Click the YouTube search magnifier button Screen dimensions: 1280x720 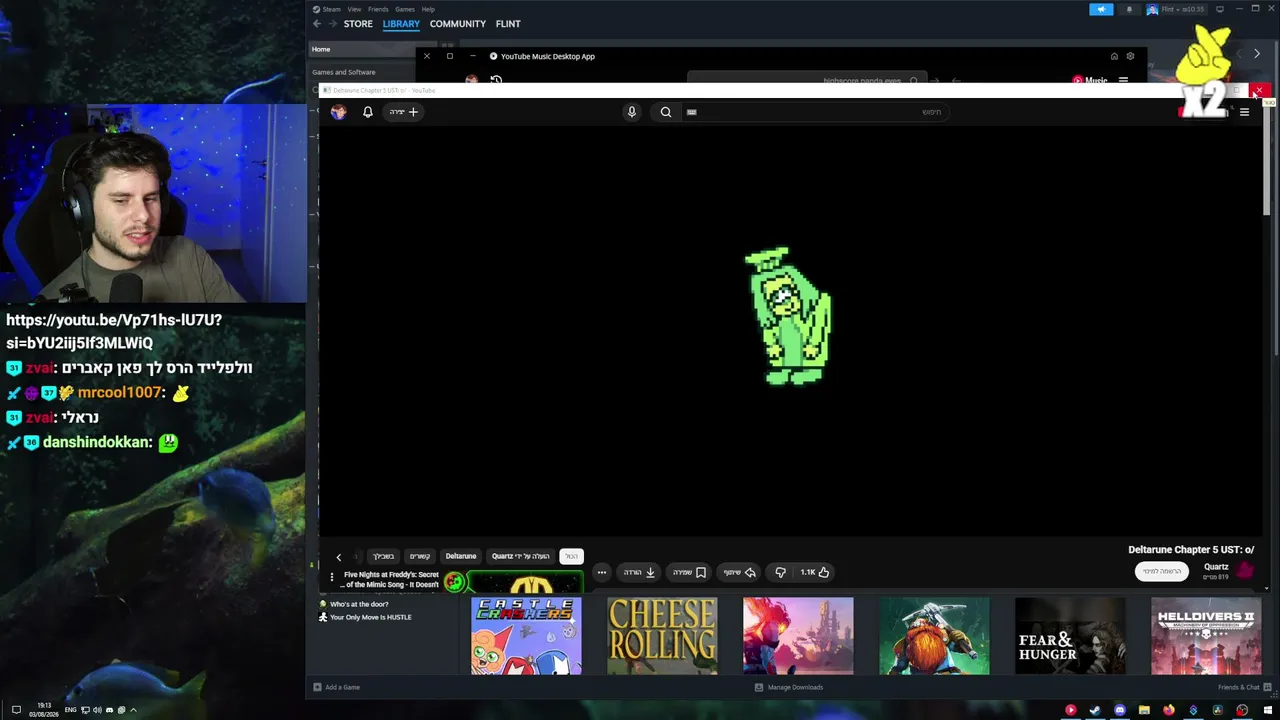tap(666, 112)
